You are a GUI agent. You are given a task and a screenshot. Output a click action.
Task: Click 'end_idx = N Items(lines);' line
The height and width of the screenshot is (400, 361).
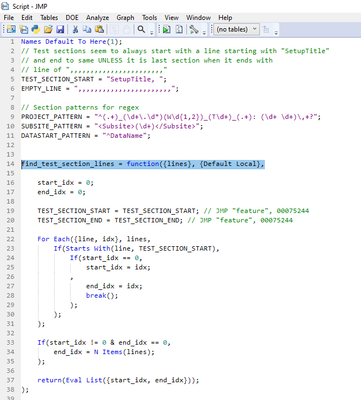(104, 352)
